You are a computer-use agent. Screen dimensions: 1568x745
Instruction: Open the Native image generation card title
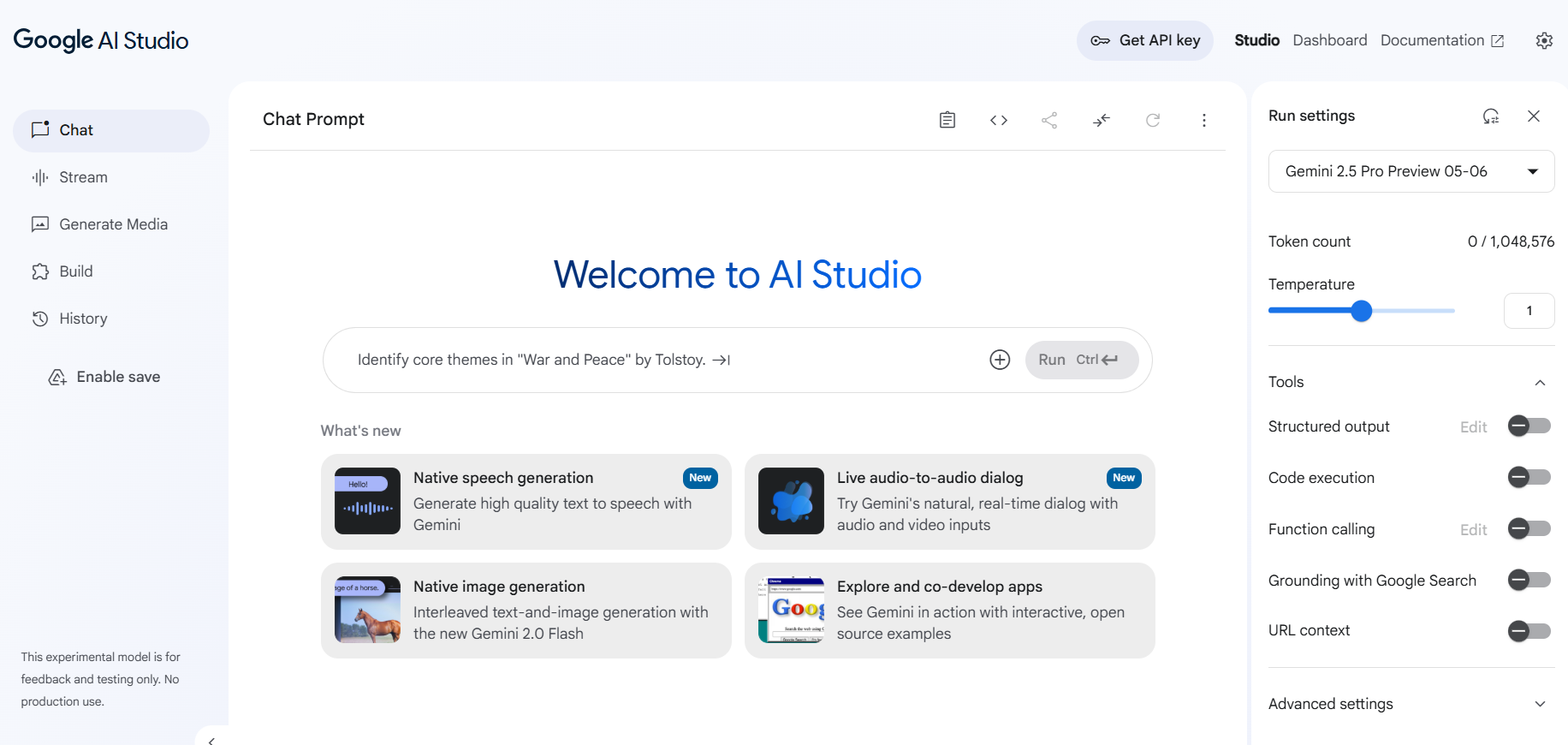click(x=499, y=587)
